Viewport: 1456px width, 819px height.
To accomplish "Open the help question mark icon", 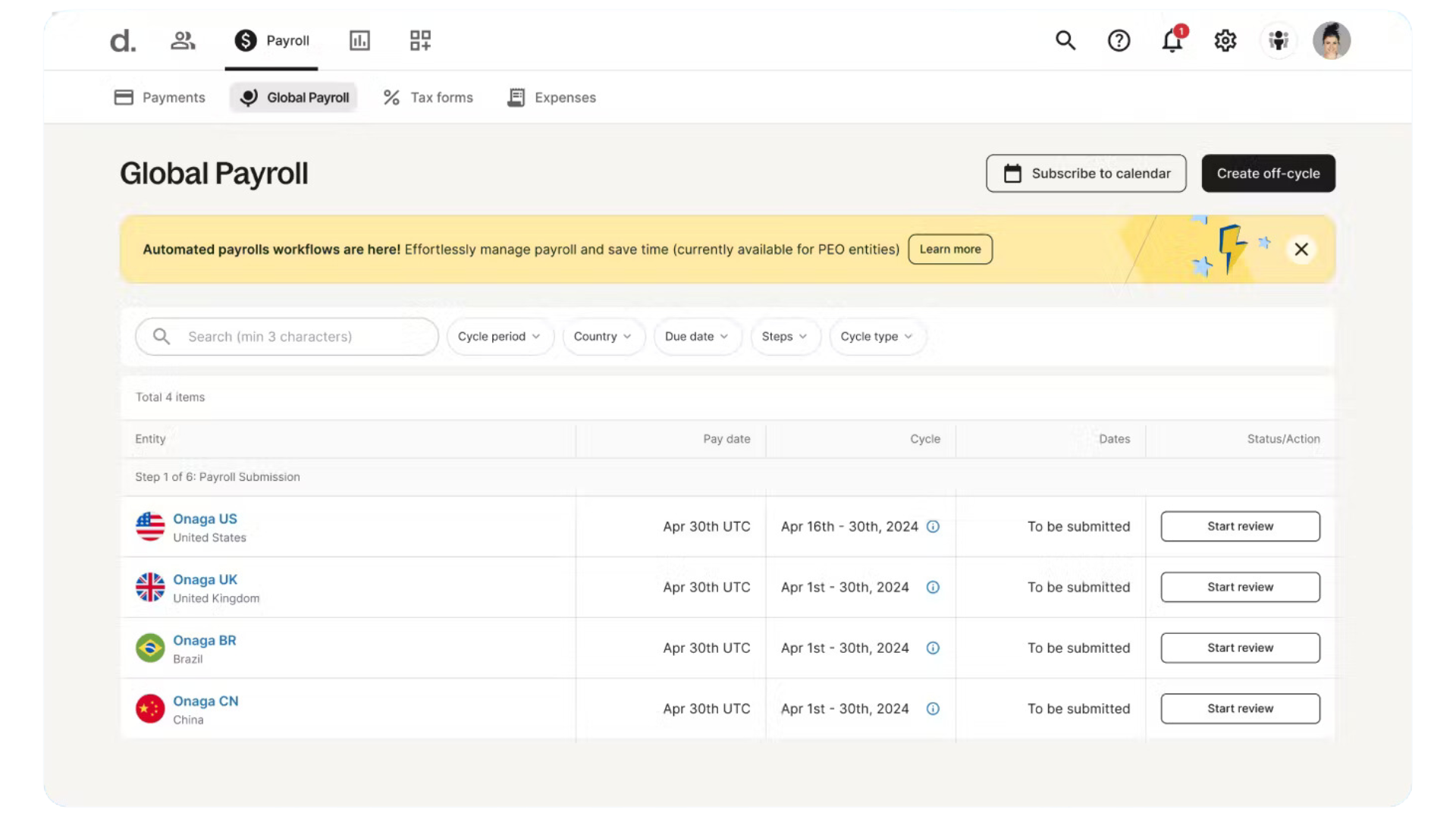I will pyautogui.click(x=1119, y=40).
